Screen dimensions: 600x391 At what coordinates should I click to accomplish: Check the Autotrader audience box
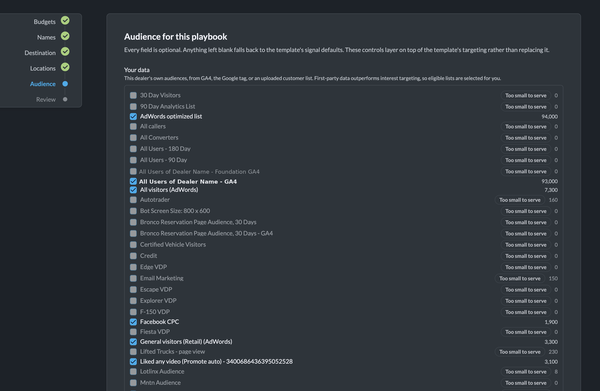click(133, 200)
